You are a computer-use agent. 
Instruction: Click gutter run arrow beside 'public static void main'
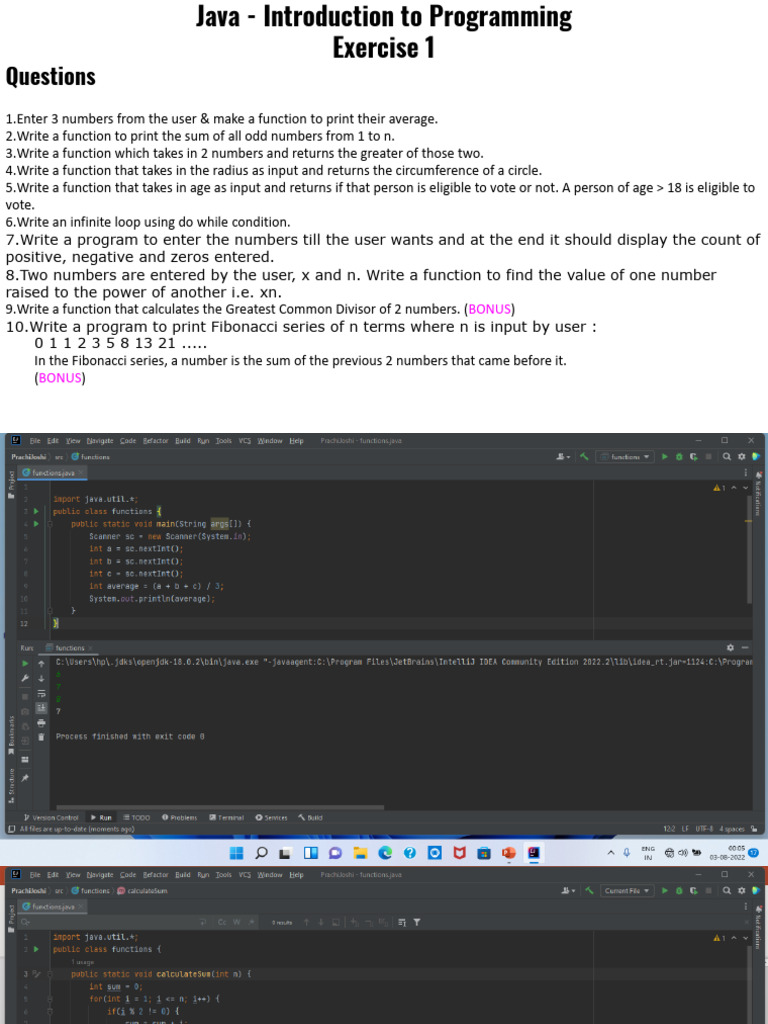36,524
